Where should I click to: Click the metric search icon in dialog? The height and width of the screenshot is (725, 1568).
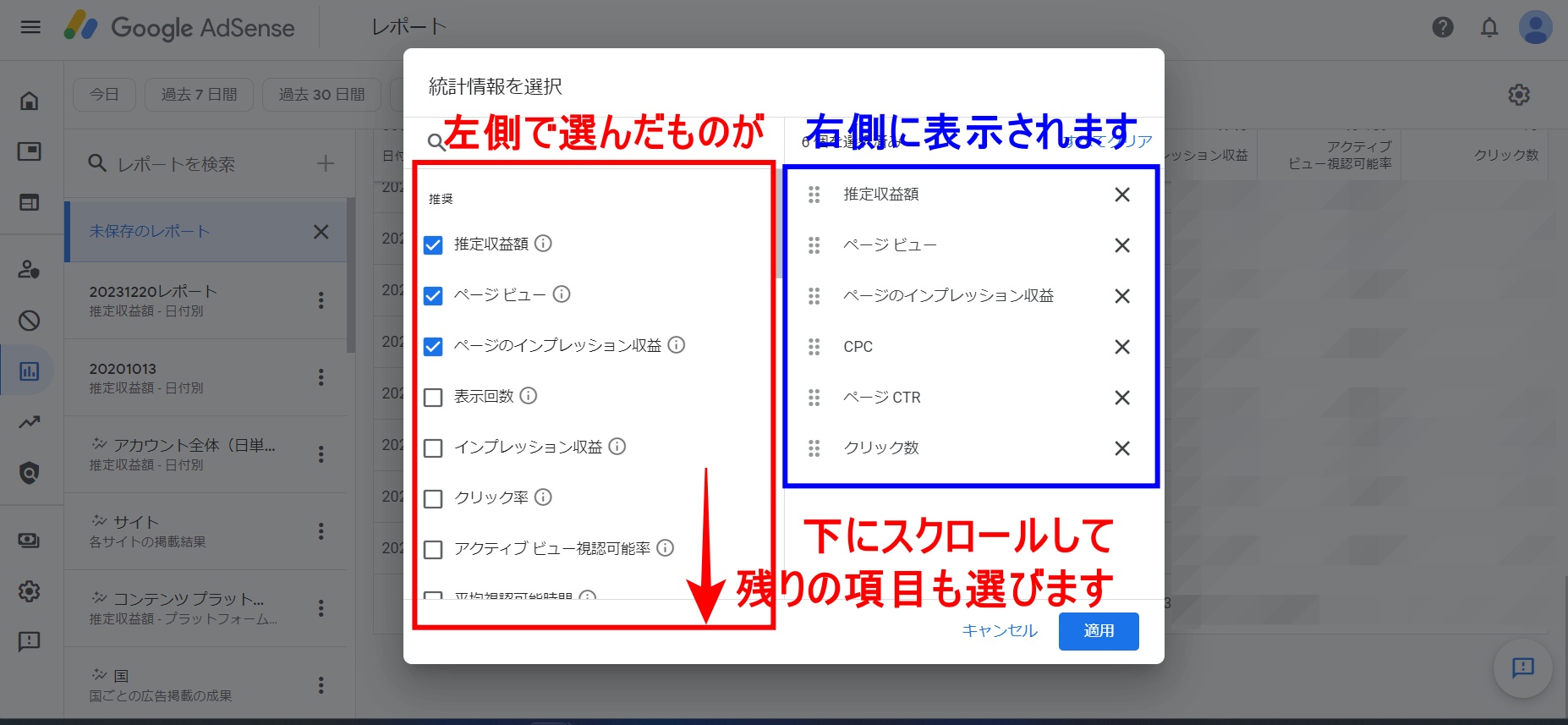point(436,142)
